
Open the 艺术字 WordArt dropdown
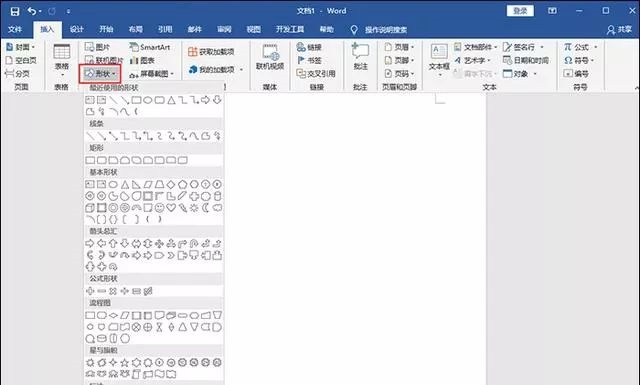[472, 60]
